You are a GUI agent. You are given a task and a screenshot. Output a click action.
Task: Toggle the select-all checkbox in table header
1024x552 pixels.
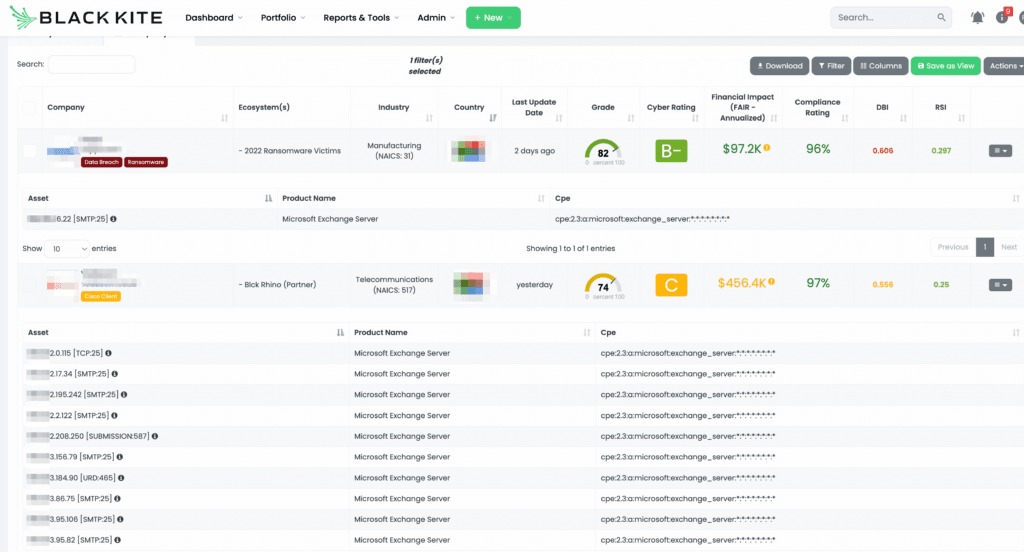29,107
